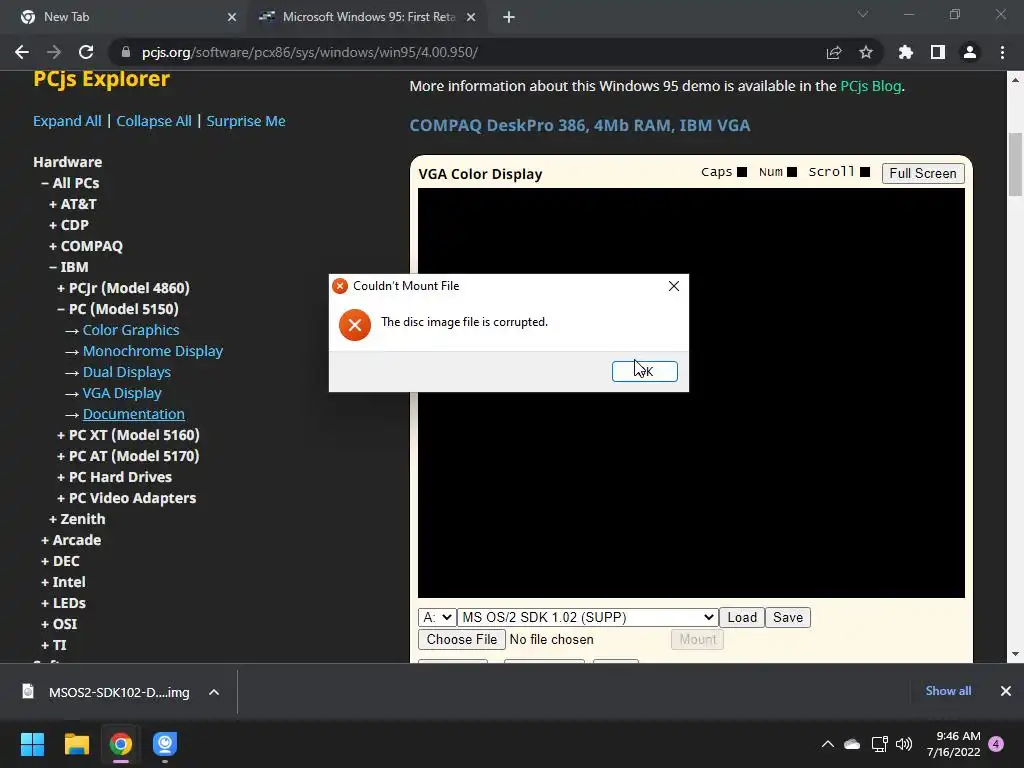Toggle the browser side panel icon
Viewport: 1024px width, 768px height.
pyautogui.click(x=938, y=52)
